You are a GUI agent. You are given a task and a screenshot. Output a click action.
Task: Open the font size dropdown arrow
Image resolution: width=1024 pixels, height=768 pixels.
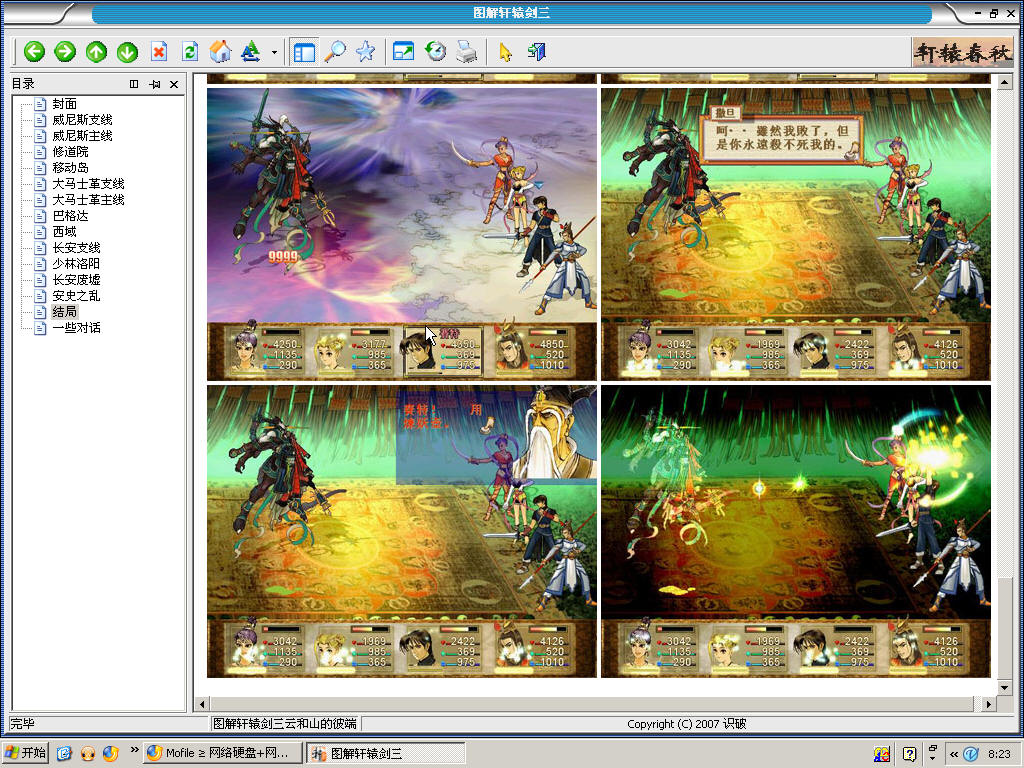[274, 52]
